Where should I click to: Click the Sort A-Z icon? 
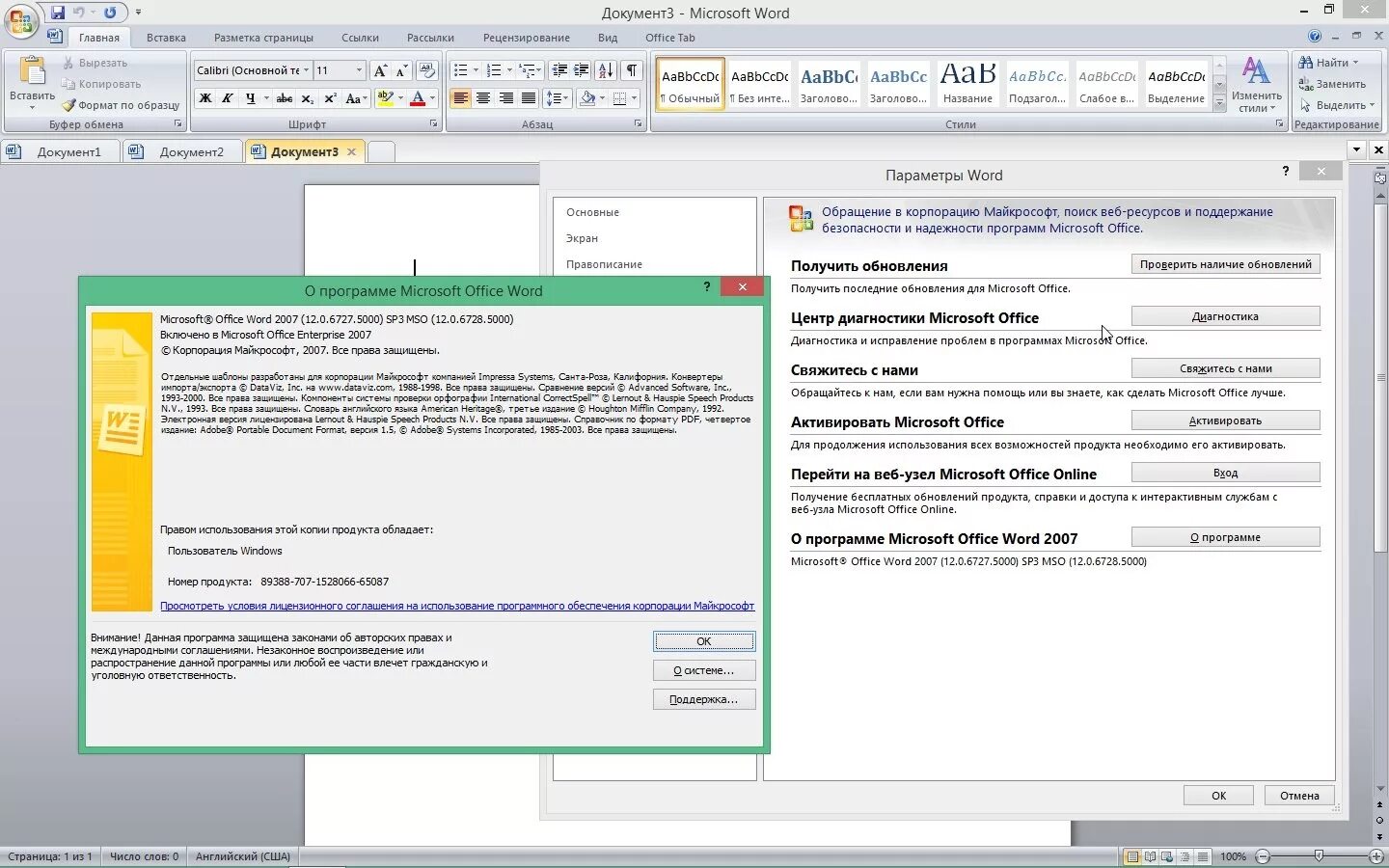(x=606, y=70)
